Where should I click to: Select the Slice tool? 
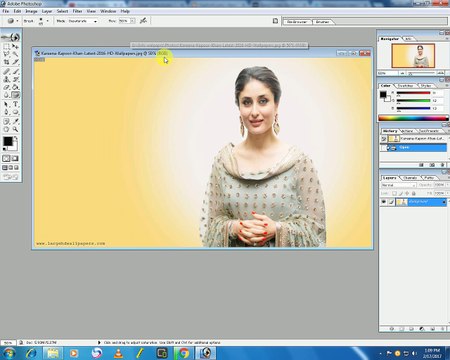click(15, 62)
